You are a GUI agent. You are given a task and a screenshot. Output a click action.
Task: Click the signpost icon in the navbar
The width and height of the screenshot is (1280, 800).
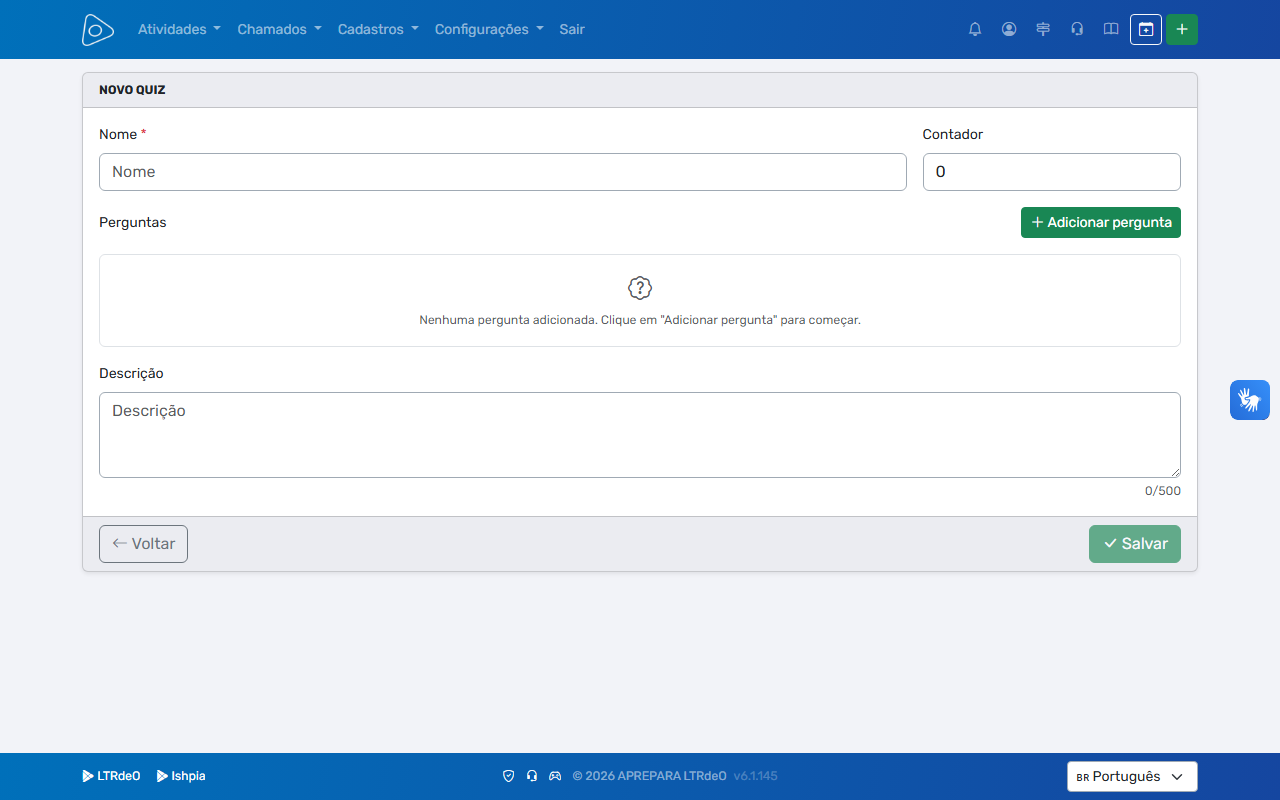pyautogui.click(x=1043, y=29)
